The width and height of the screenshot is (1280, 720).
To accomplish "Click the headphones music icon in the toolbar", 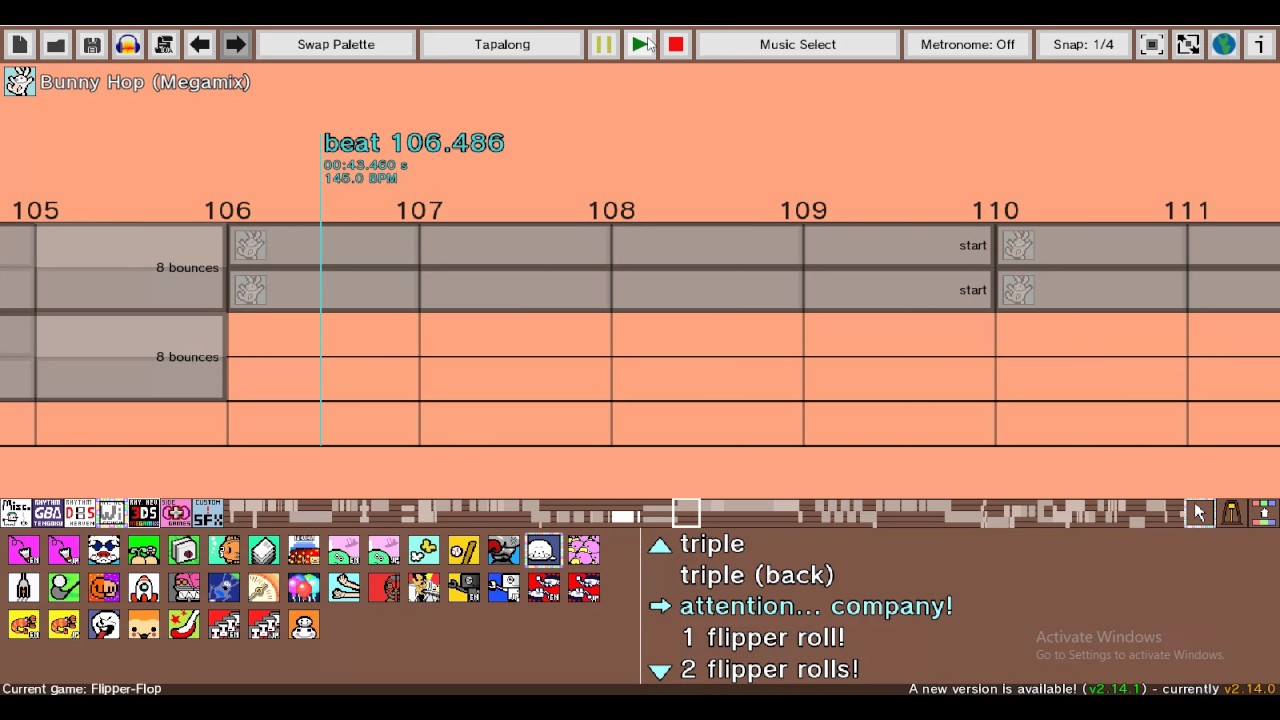I will tap(128, 44).
